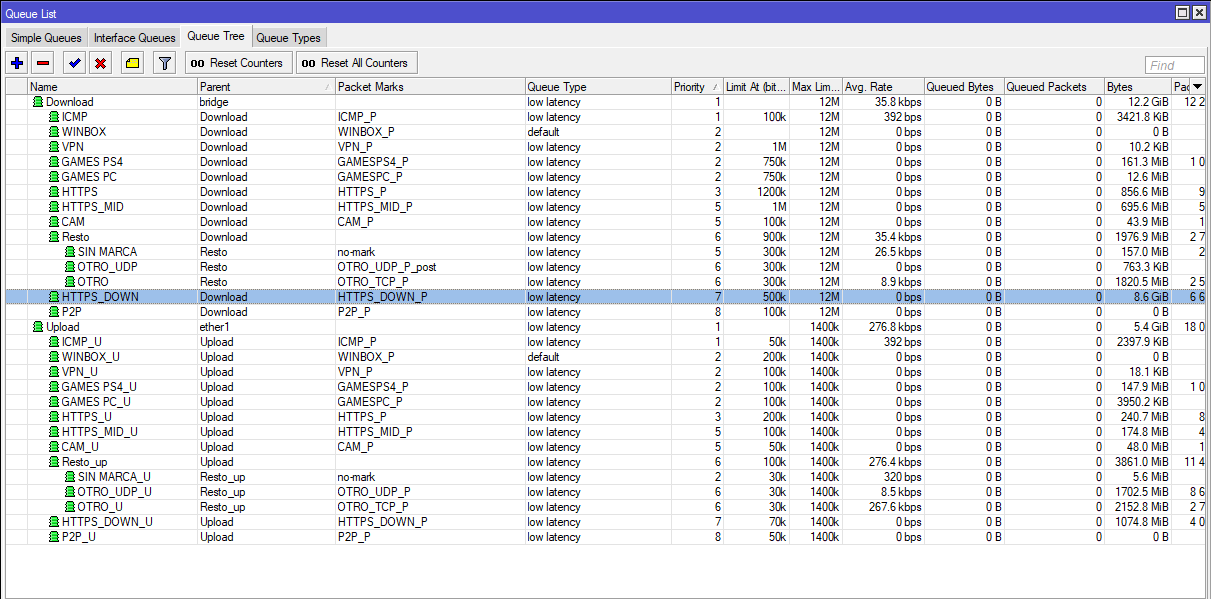Disable selected queue with red X icon

point(100,63)
